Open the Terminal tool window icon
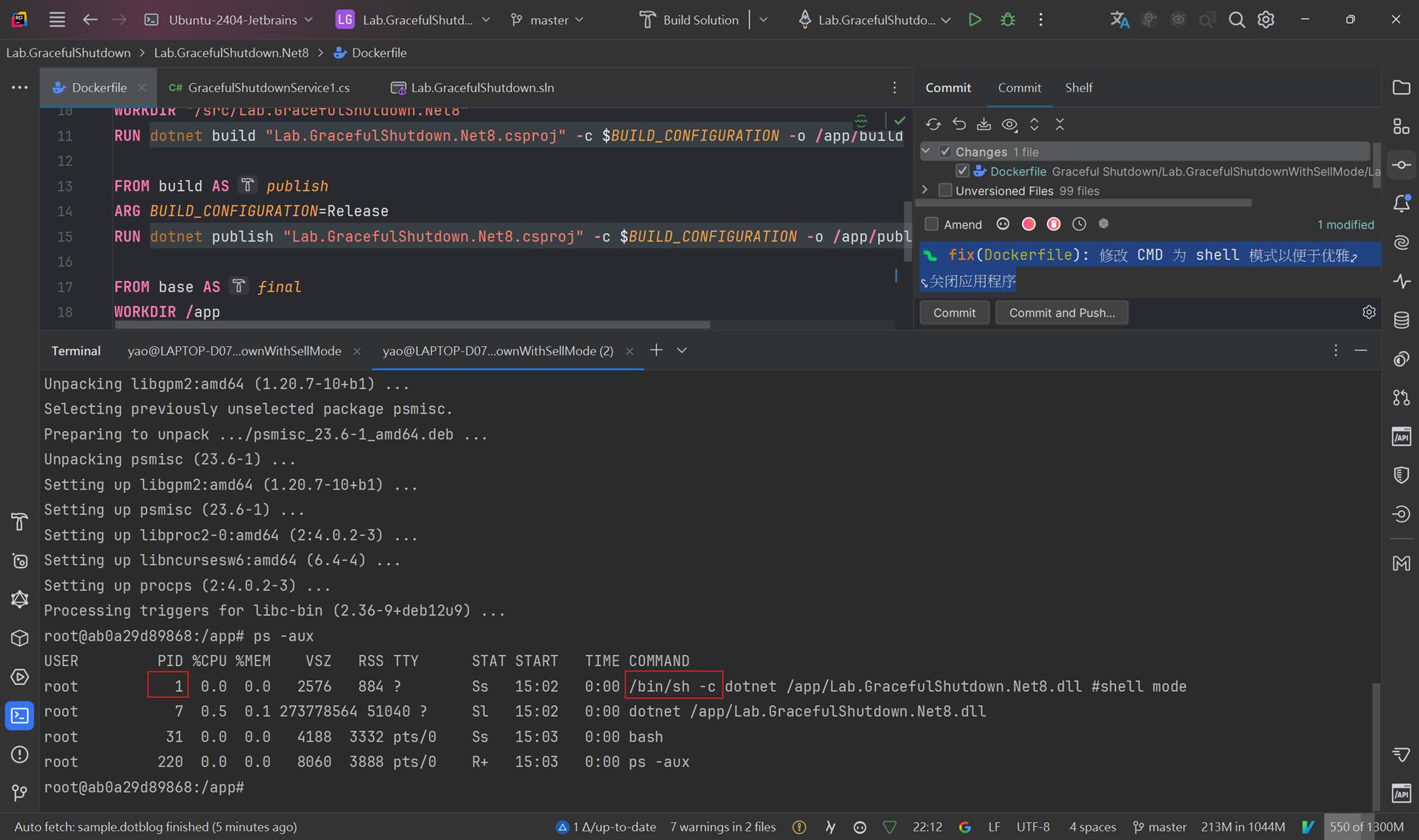1419x840 pixels. (x=19, y=715)
